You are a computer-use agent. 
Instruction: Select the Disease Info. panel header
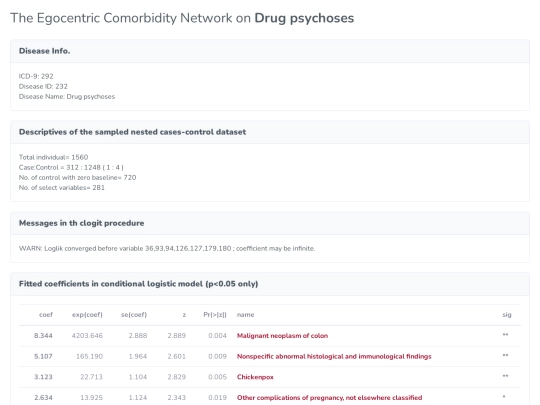click(x=270, y=51)
